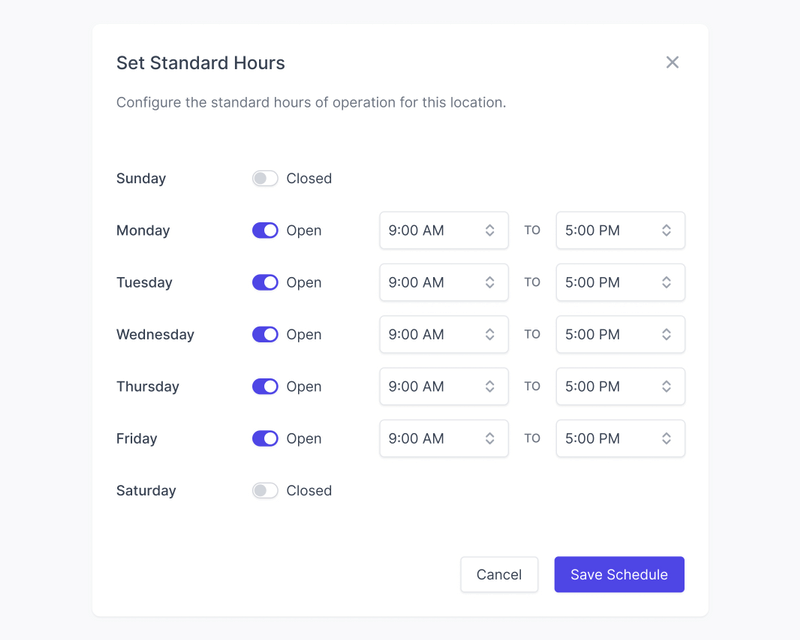The width and height of the screenshot is (800, 640).
Task: Toggle Sunday to open
Action: tap(265, 179)
